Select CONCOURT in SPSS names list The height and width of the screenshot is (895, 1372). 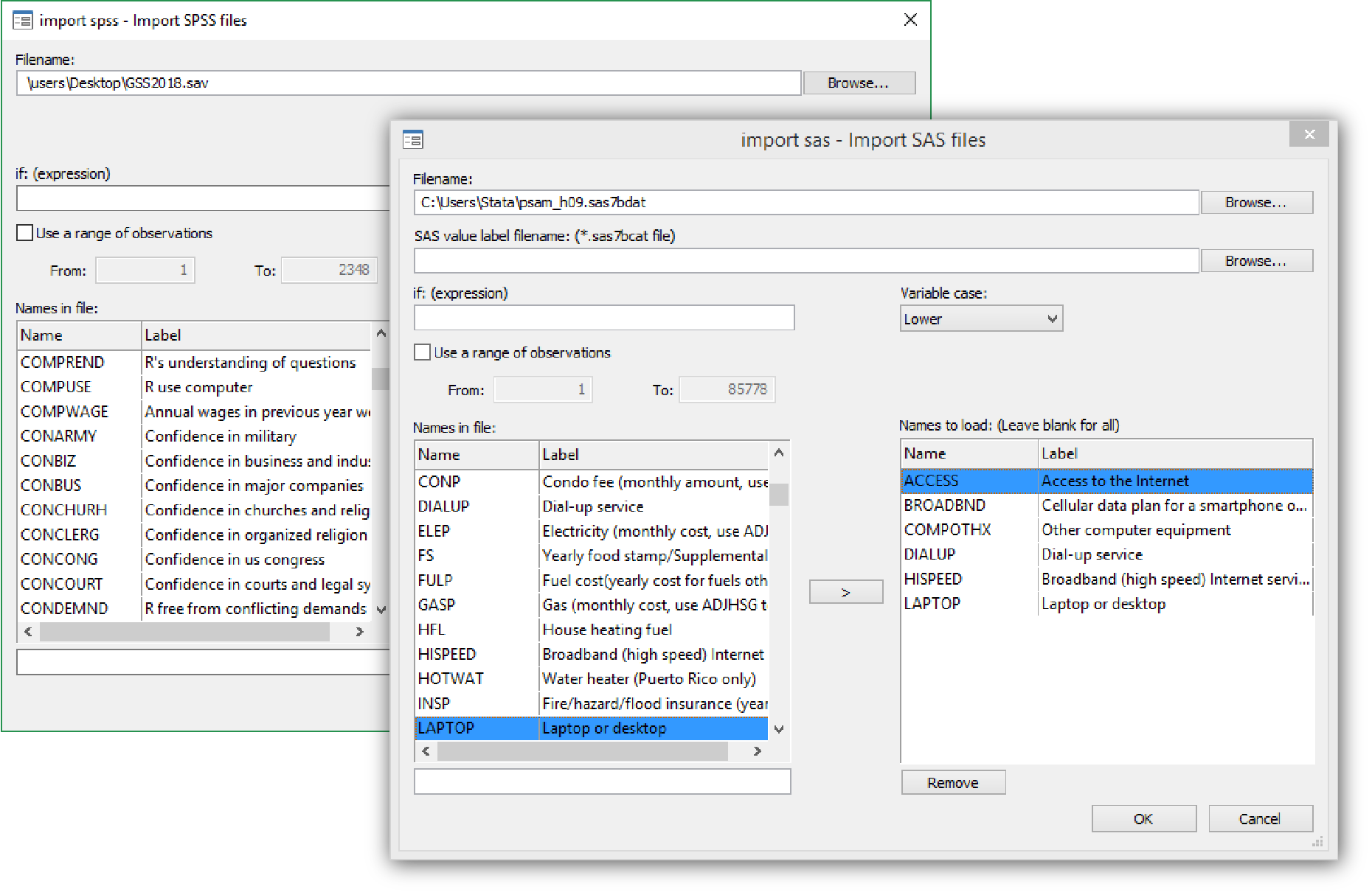(x=194, y=583)
